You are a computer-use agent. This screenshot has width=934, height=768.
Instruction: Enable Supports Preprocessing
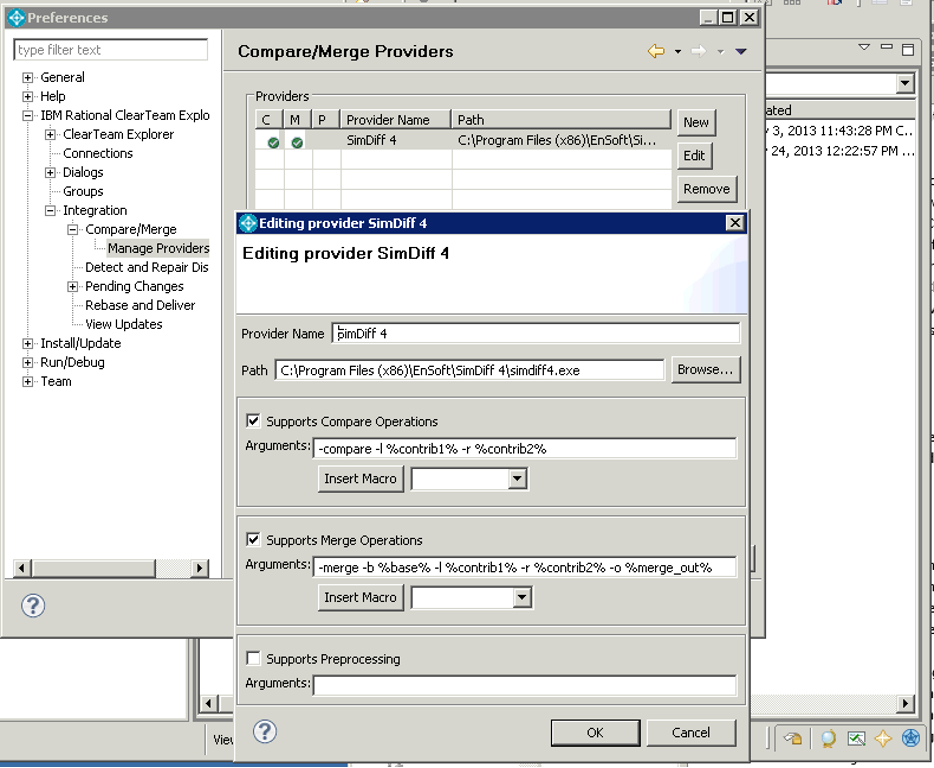click(x=253, y=658)
